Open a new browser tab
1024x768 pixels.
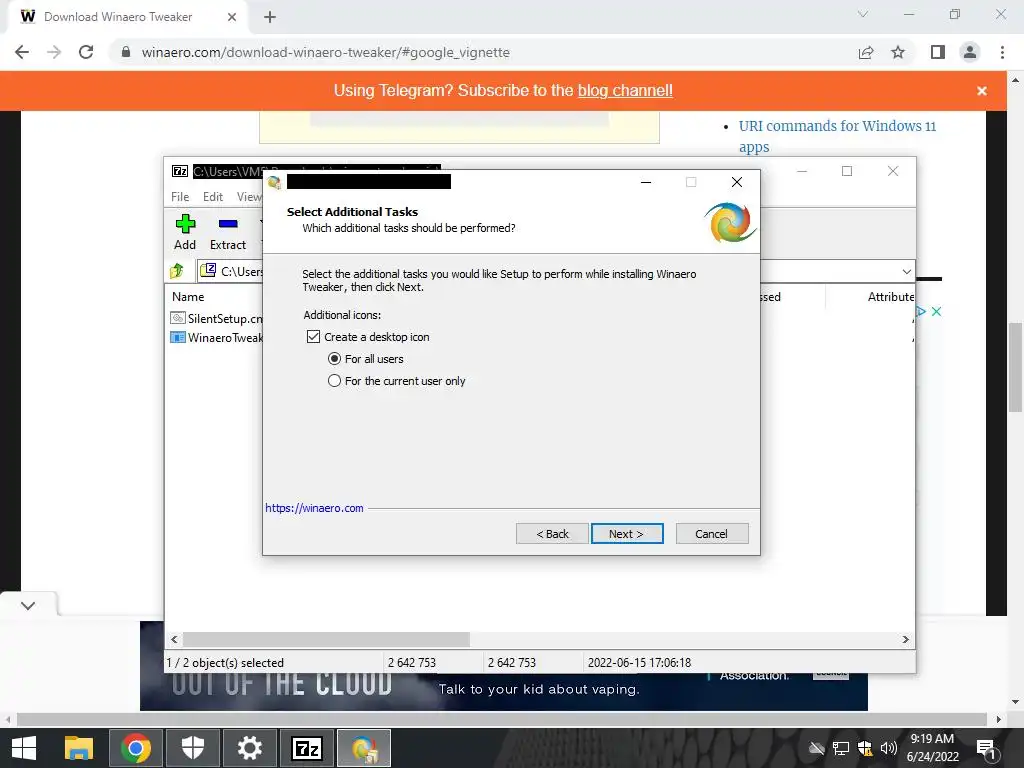pos(270,17)
